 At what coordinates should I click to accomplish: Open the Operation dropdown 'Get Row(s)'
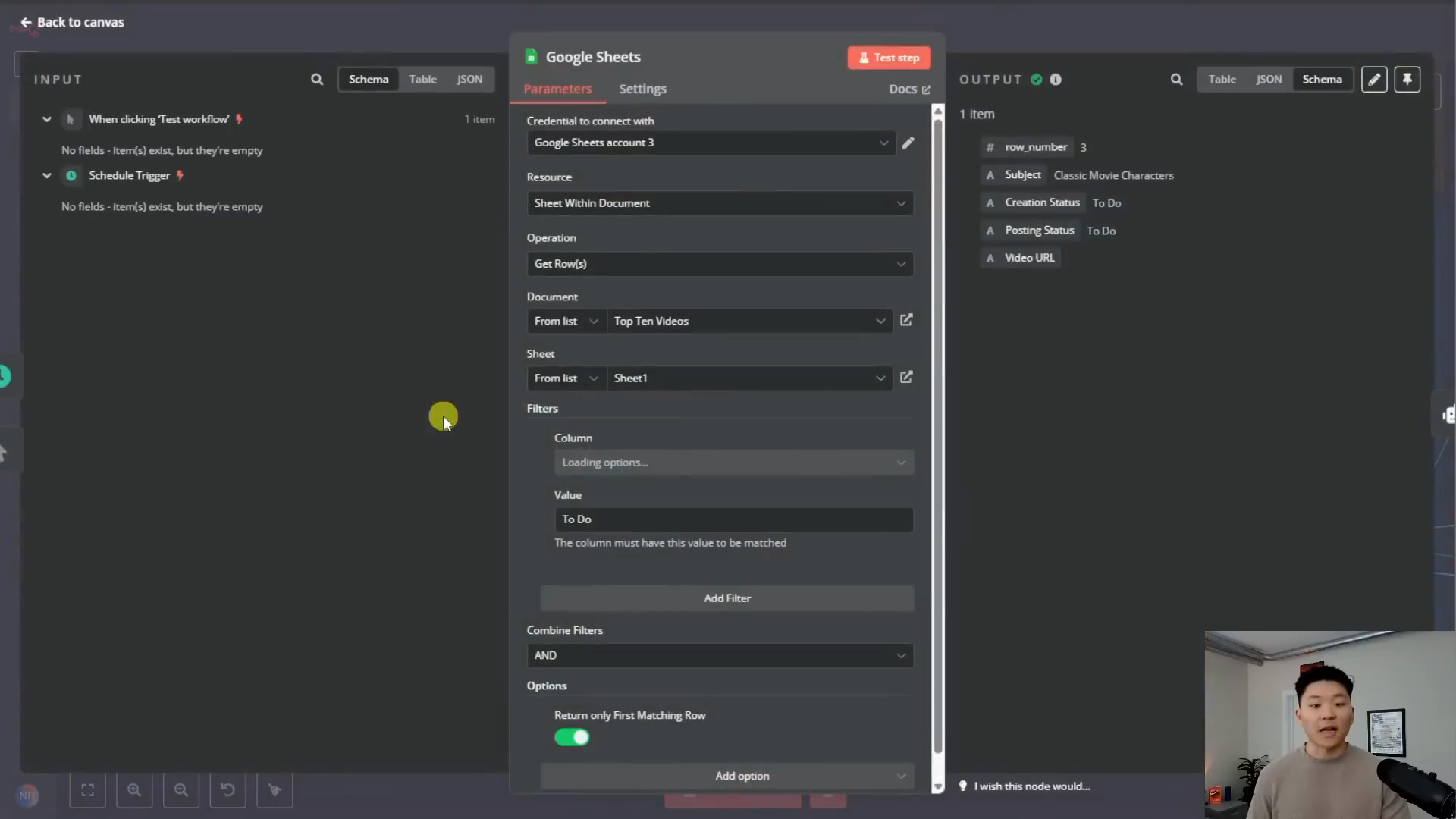click(x=720, y=264)
